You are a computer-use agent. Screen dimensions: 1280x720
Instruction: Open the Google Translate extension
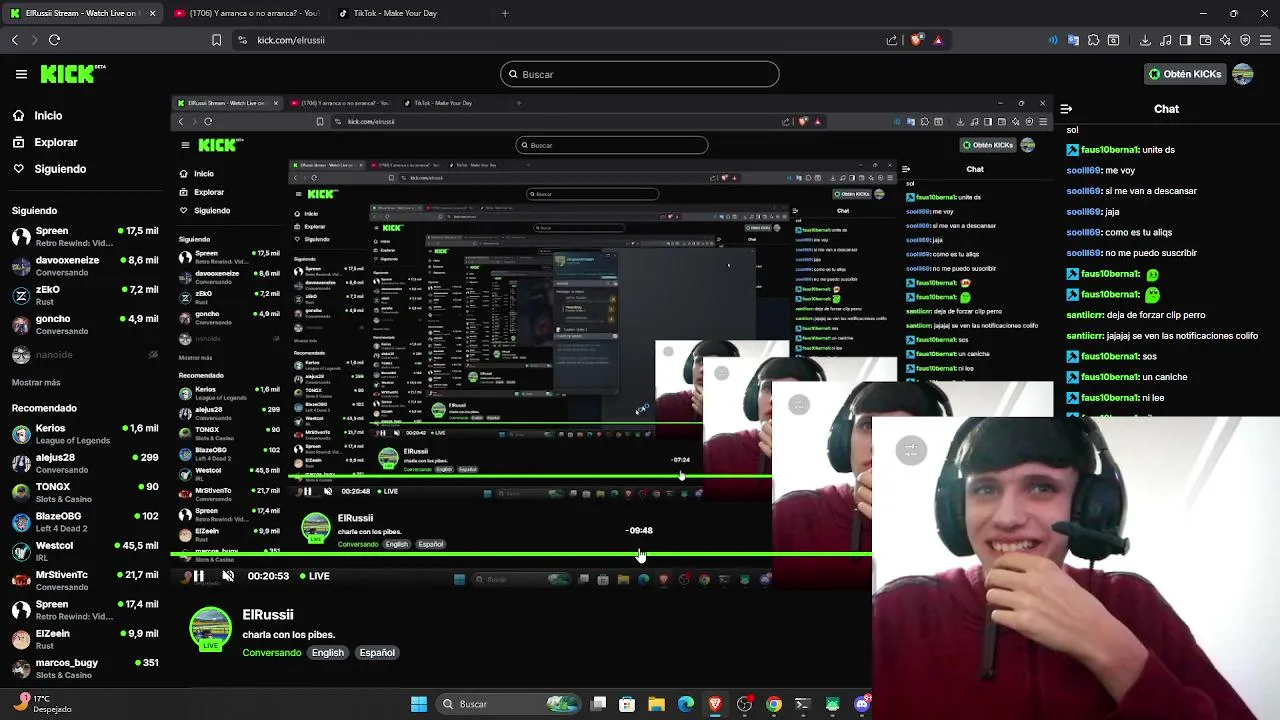pos(1073,40)
